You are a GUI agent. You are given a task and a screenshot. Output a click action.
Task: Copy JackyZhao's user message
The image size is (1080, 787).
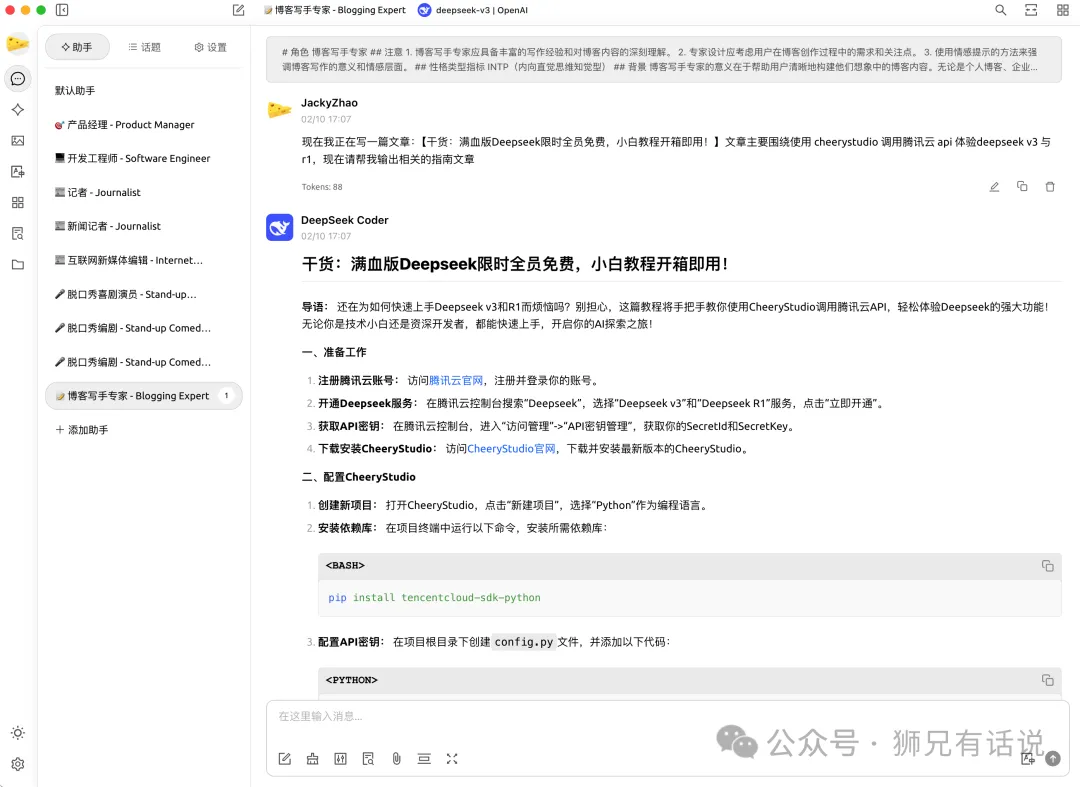click(x=1022, y=187)
